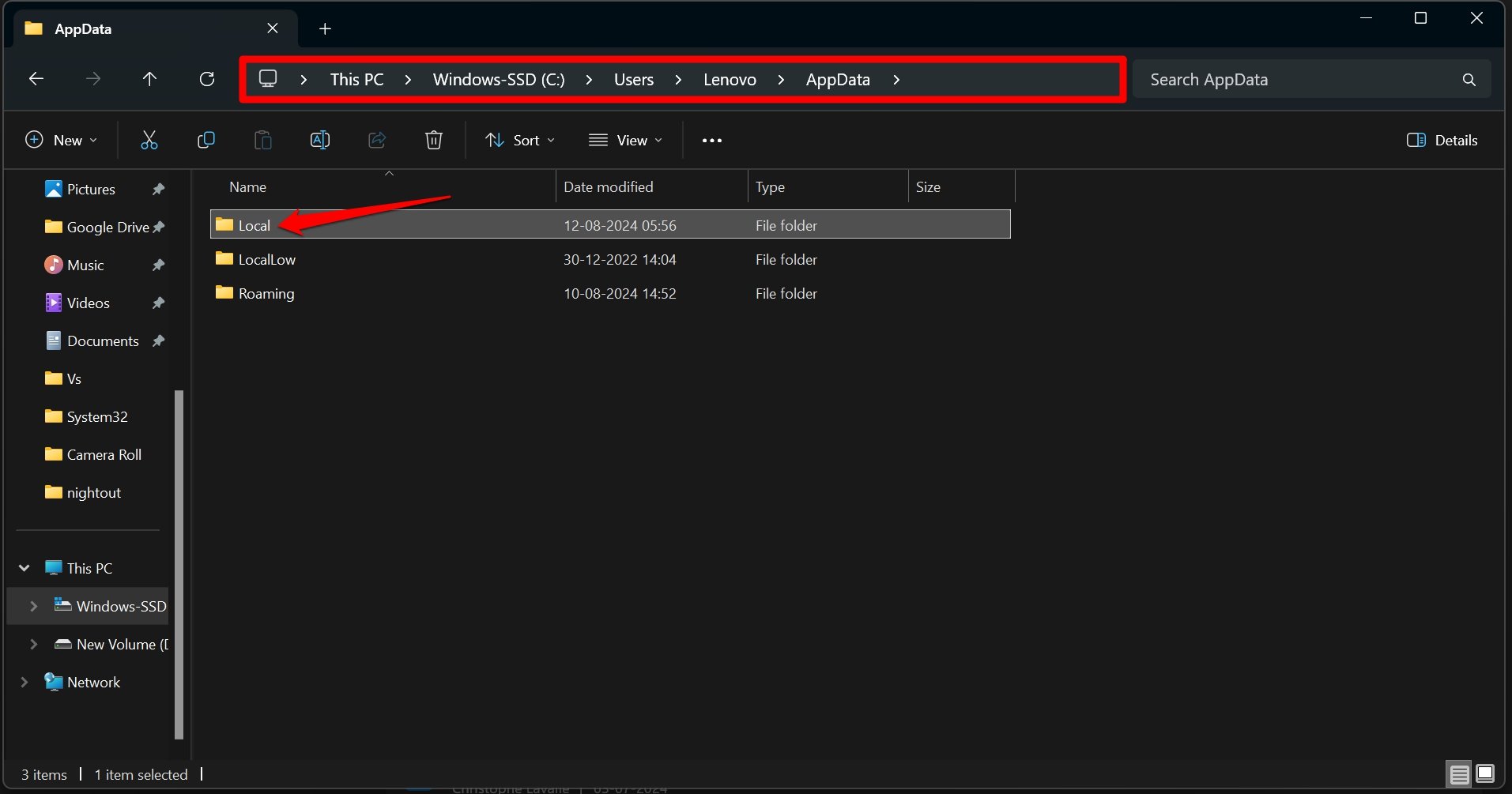
Task: Open the View dropdown menu
Action: 625,140
